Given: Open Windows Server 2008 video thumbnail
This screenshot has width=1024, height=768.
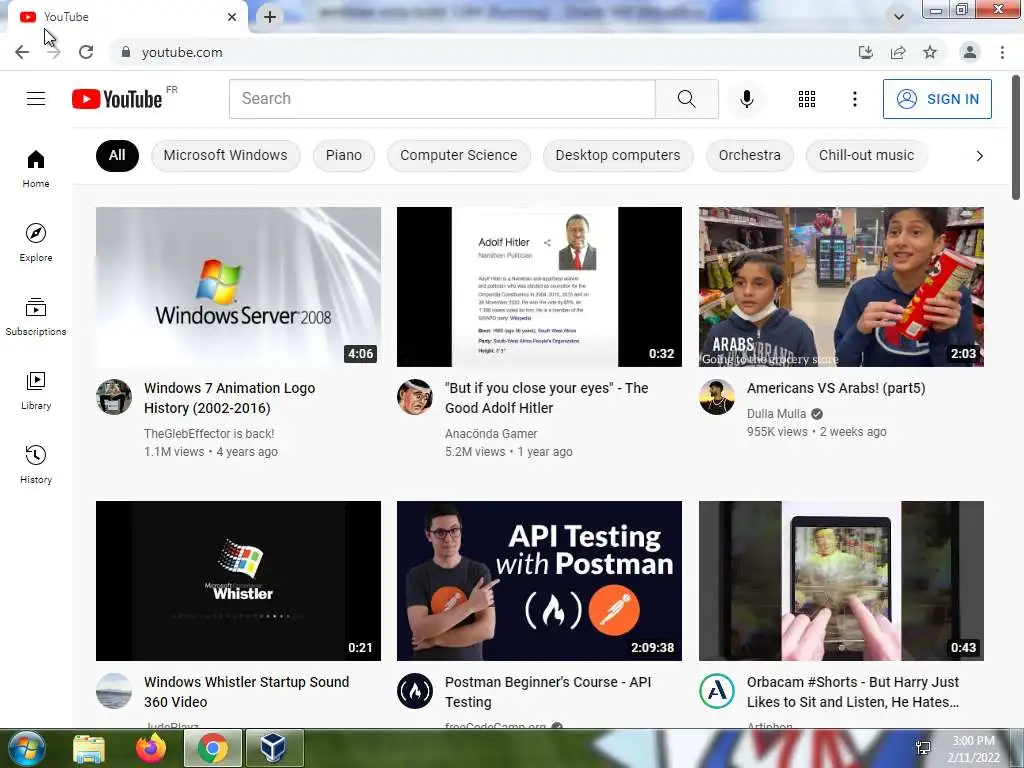Looking at the screenshot, I should coord(238,287).
